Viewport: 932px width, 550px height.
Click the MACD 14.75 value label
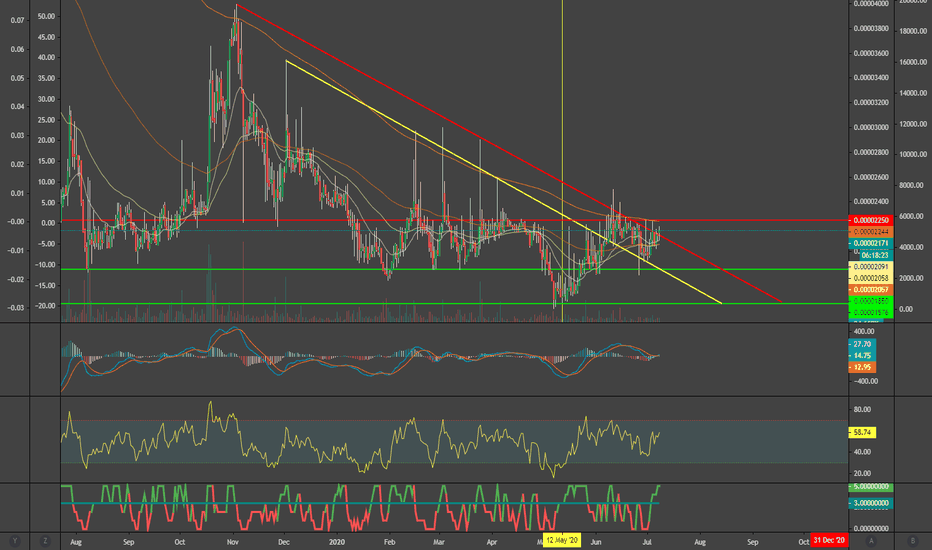click(x=862, y=356)
